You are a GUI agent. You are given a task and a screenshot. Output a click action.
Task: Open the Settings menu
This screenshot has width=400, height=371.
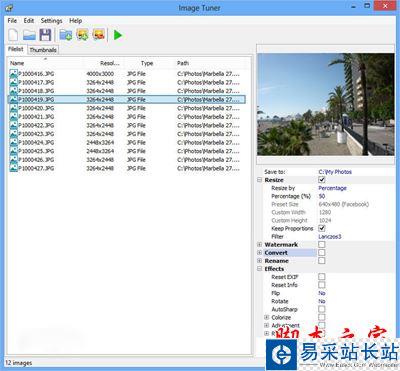[x=51, y=21]
